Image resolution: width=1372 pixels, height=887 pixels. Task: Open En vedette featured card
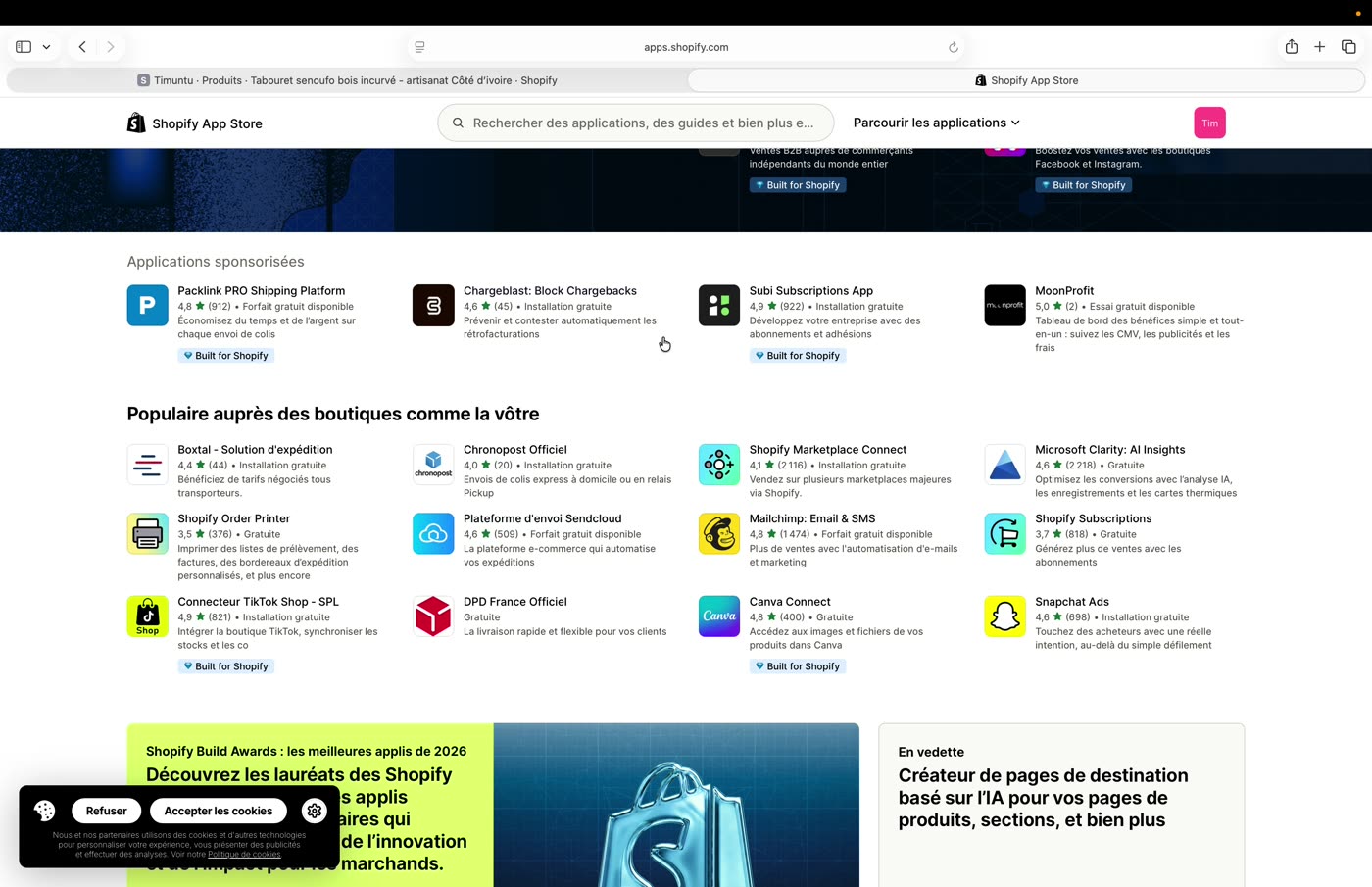click(1061, 805)
